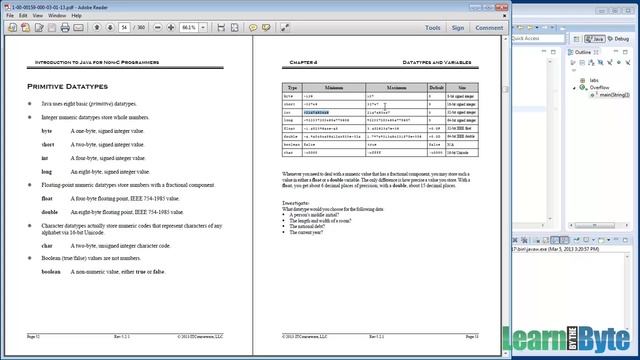Toggle Scroll Lock in Eclipse console toolbar
This screenshot has height=360, width=640.
(546, 240)
